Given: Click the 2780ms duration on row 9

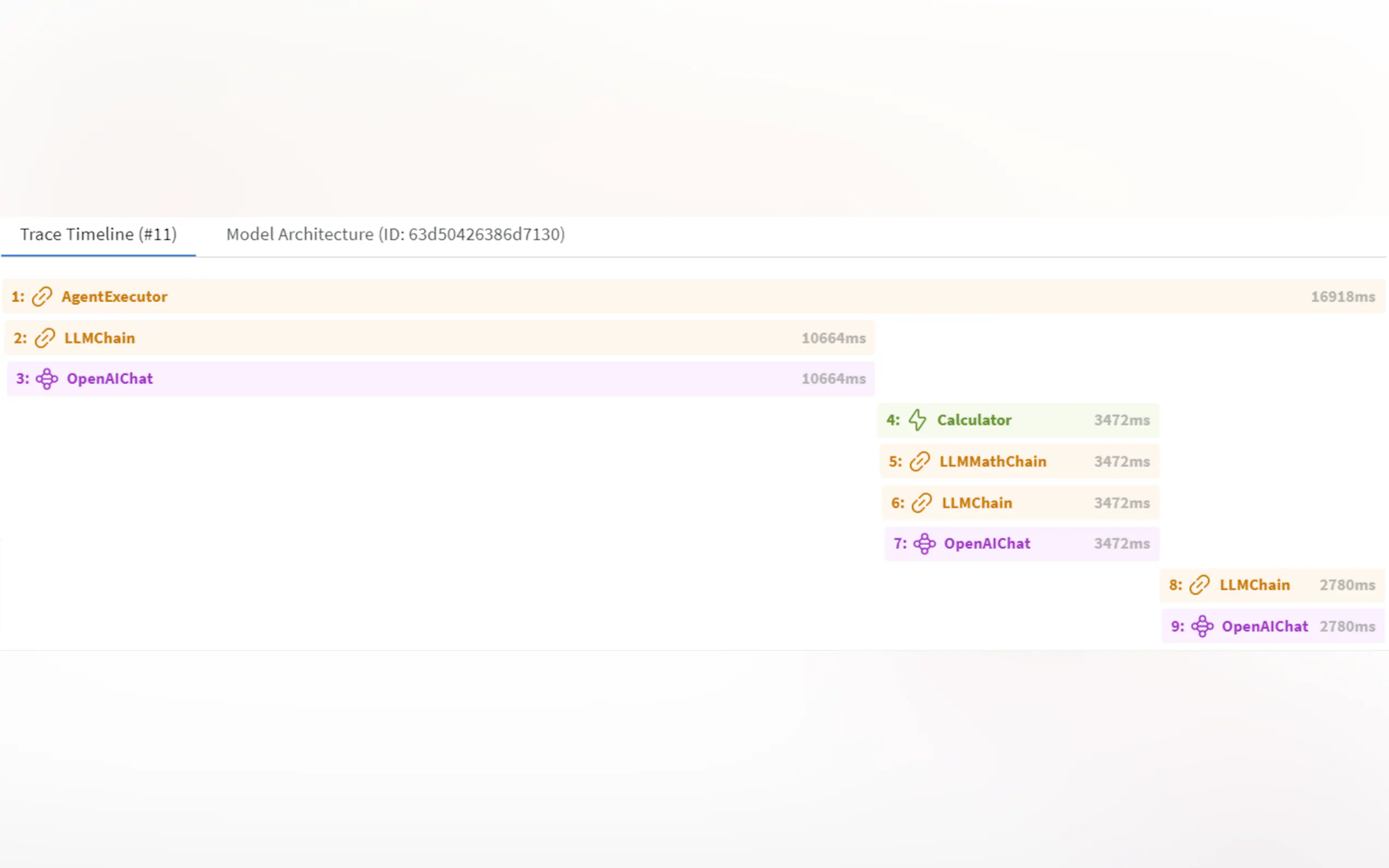Looking at the screenshot, I should point(1347,626).
